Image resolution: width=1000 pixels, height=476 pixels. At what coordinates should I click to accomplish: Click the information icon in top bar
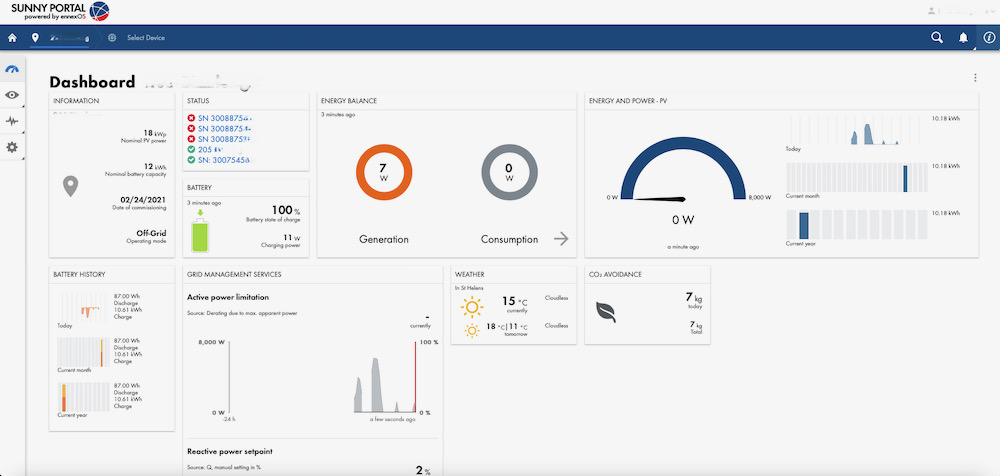coord(988,38)
